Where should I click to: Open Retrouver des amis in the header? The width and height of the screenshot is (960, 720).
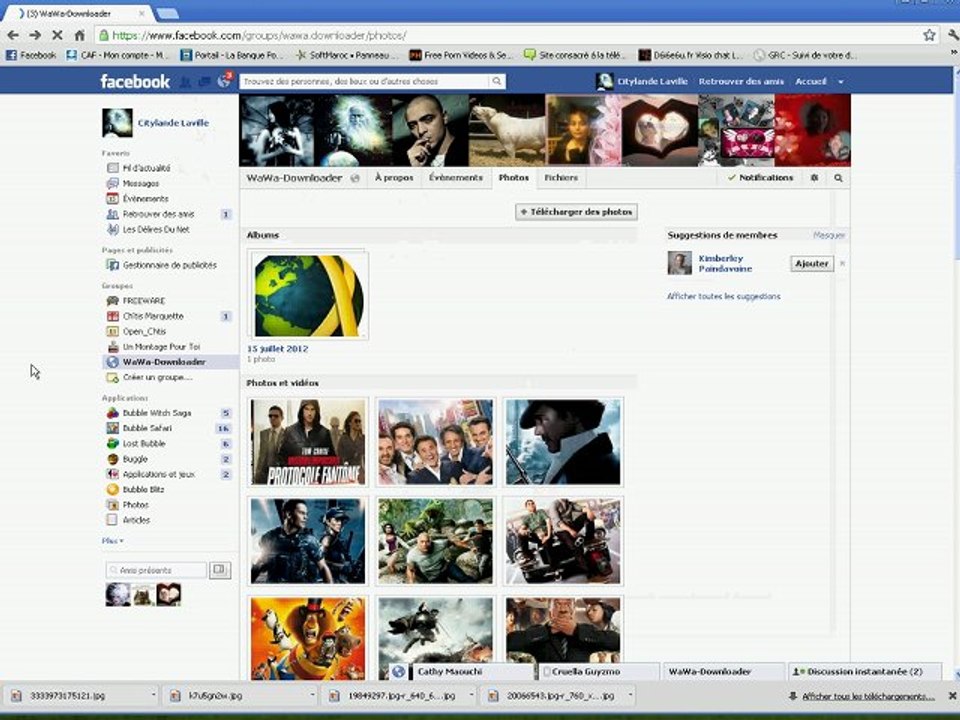[741, 81]
